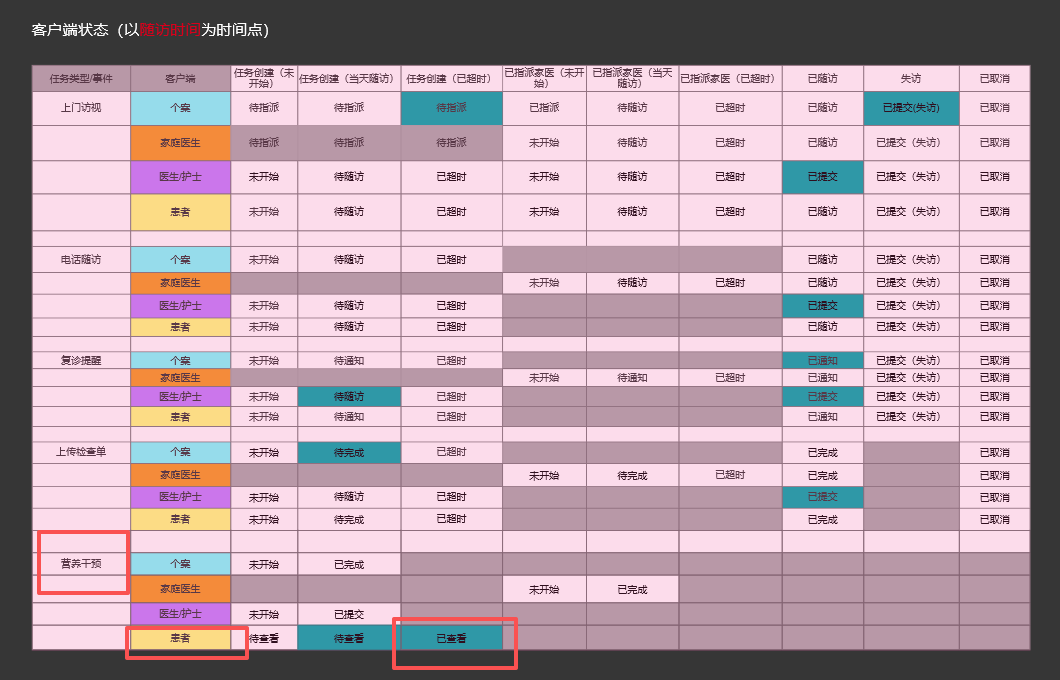
Task: Click the 已指派 cell in 上门访视 row
Action: click(544, 108)
